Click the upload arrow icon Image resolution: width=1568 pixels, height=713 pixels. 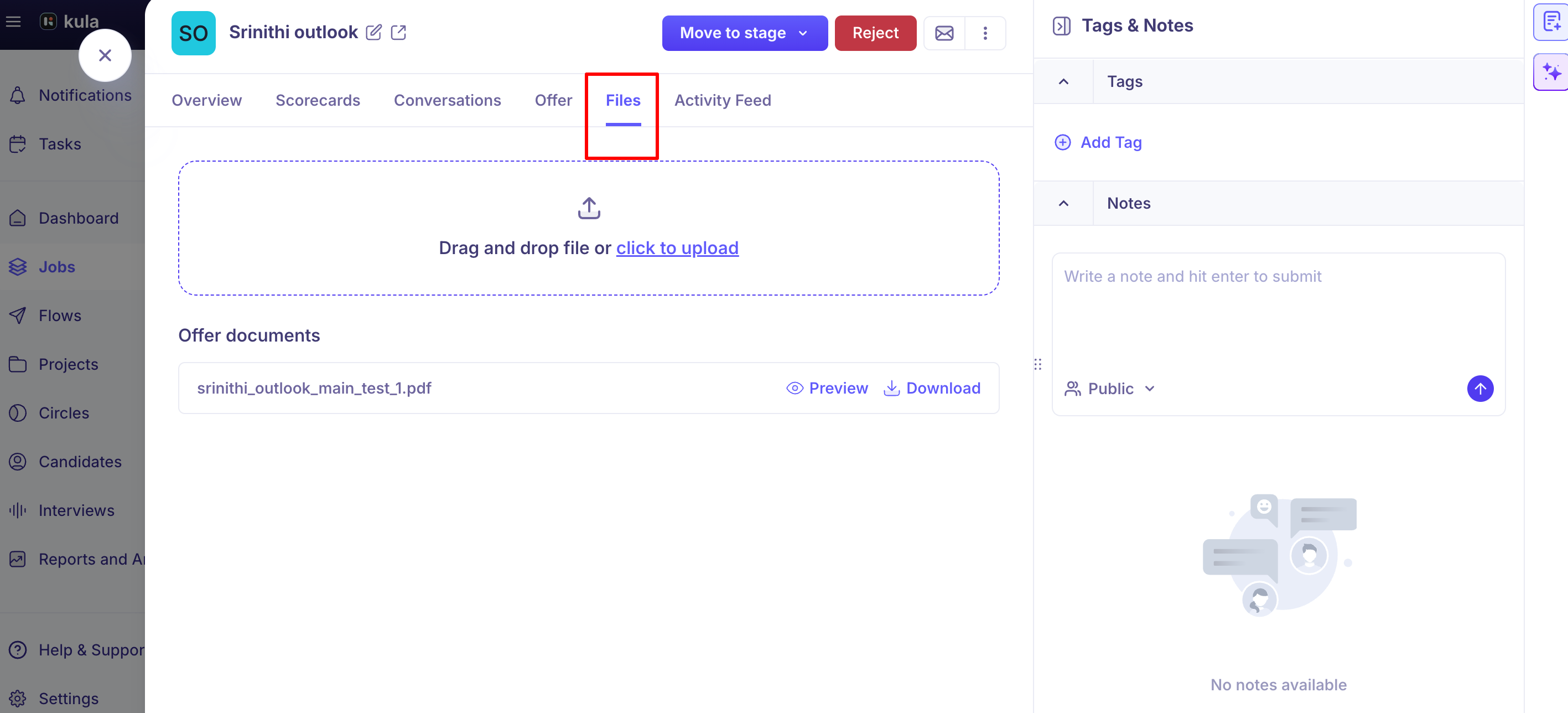point(589,208)
